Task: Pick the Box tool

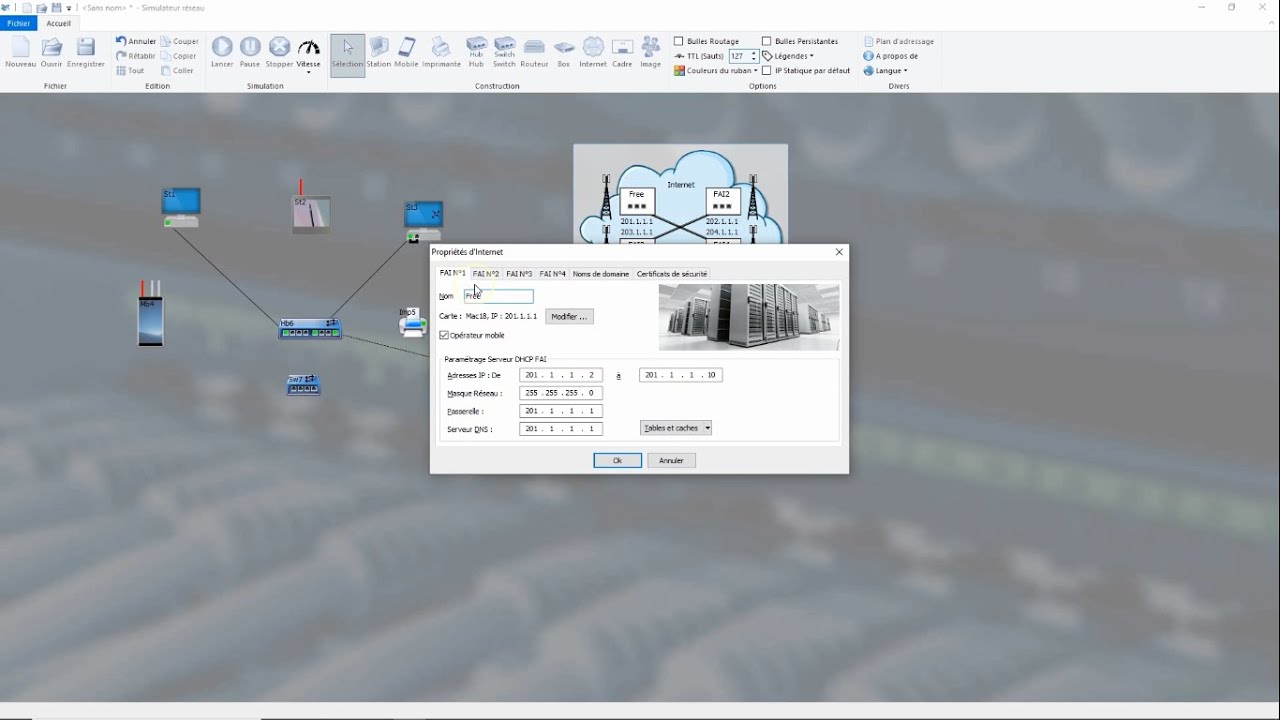Action: coord(564,53)
